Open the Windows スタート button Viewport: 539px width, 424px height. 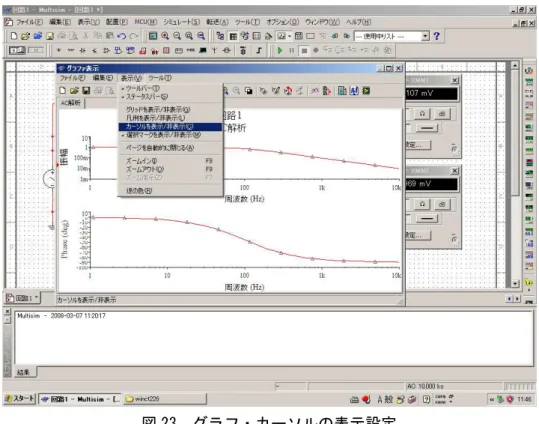[20, 399]
